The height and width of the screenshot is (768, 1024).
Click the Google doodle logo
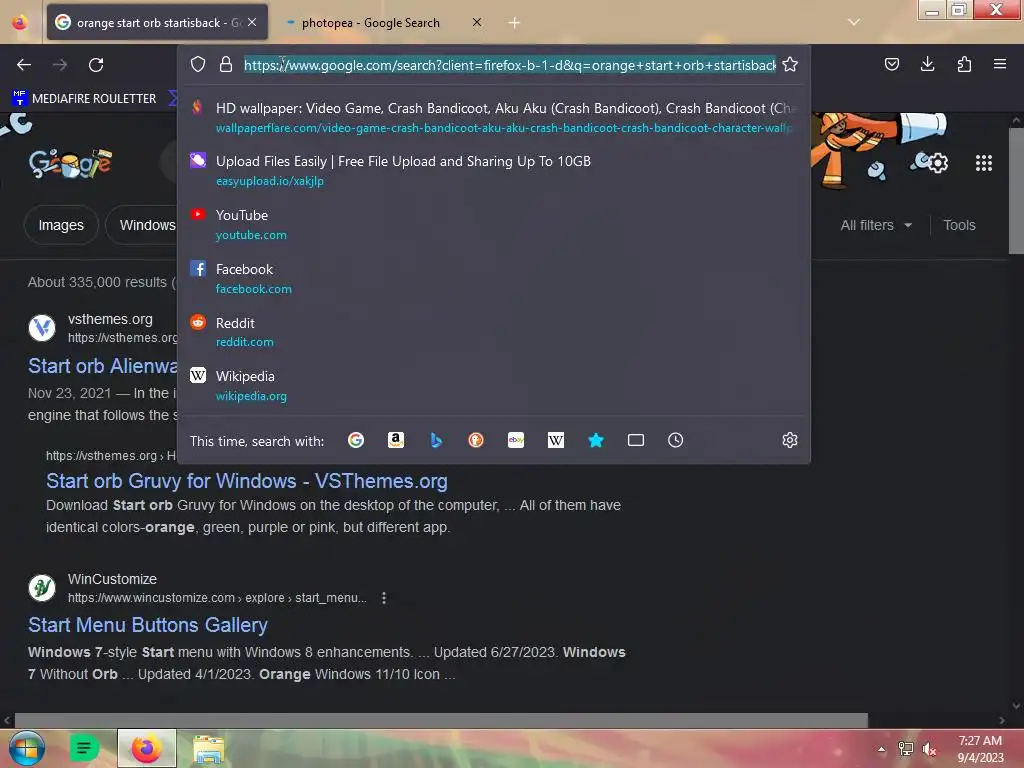70,163
